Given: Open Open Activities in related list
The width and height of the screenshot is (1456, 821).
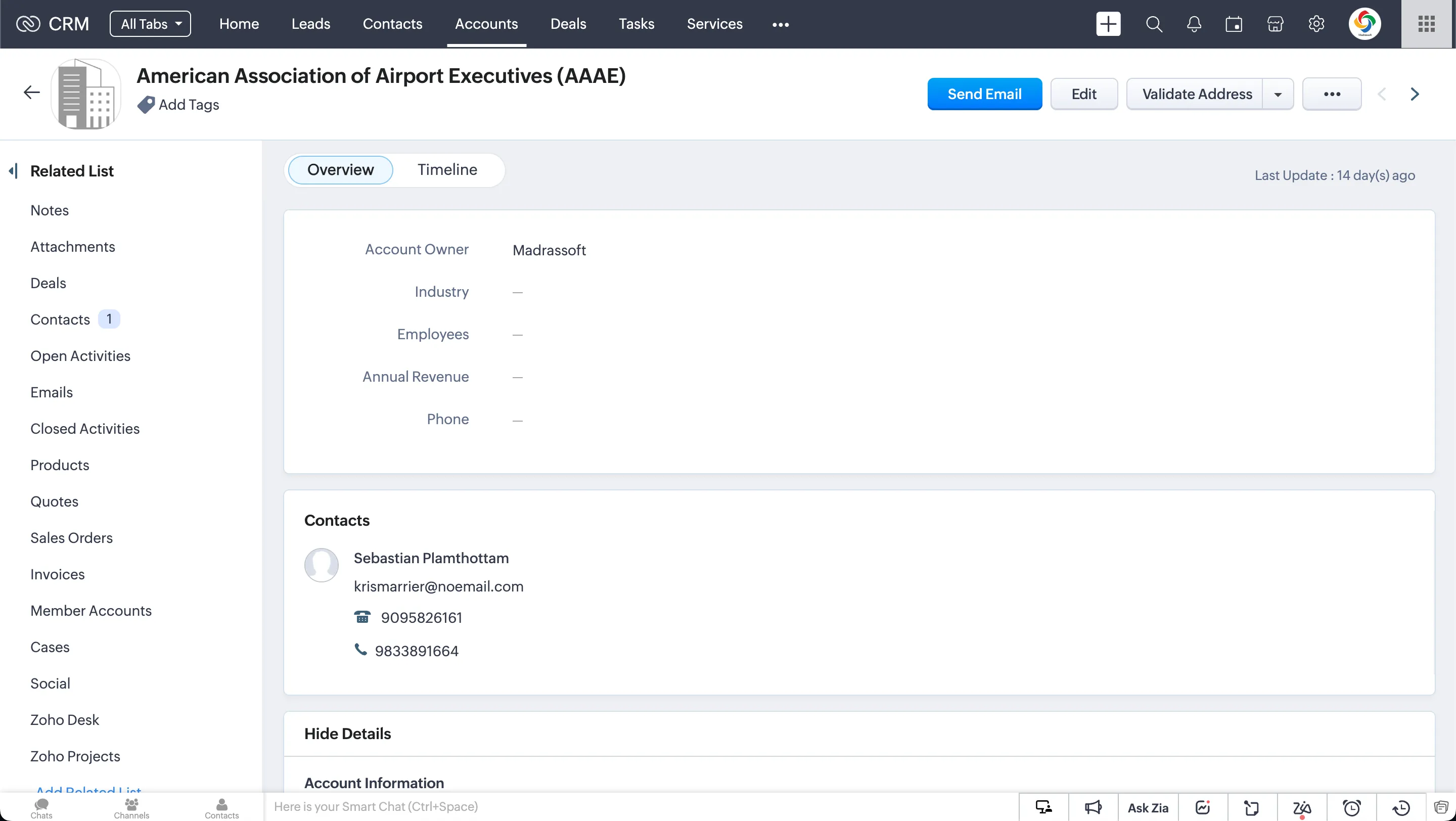Looking at the screenshot, I should (x=80, y=356).
